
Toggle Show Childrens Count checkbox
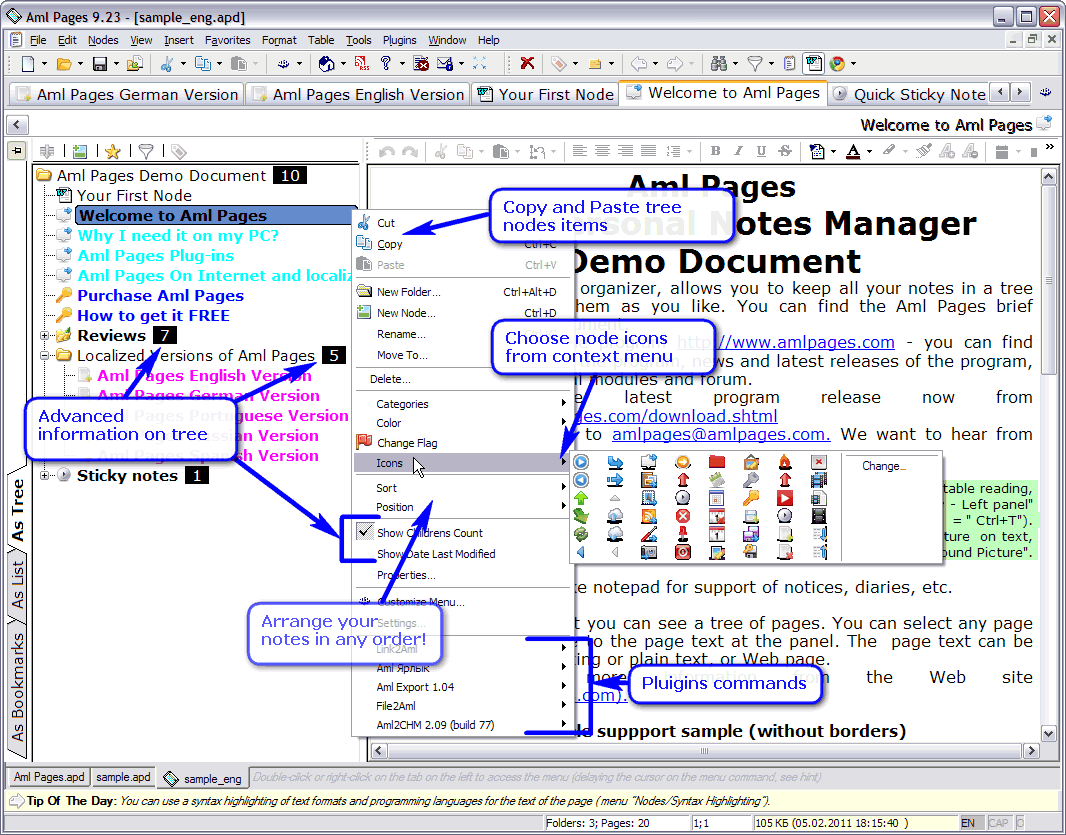pyautogui.click(x=365, y=533)
